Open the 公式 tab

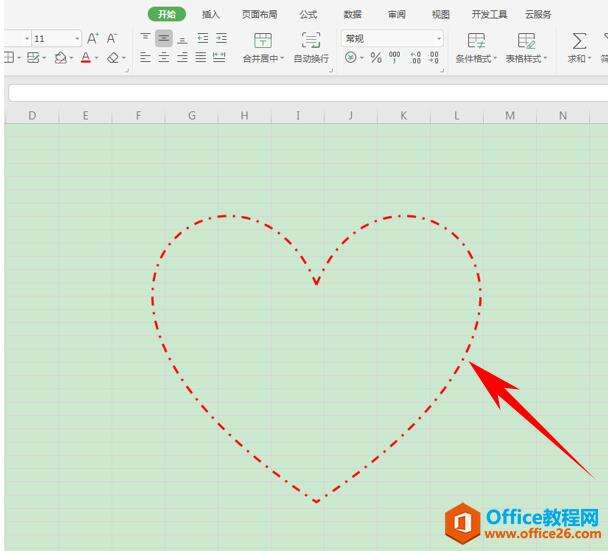[x=308, y=15]
